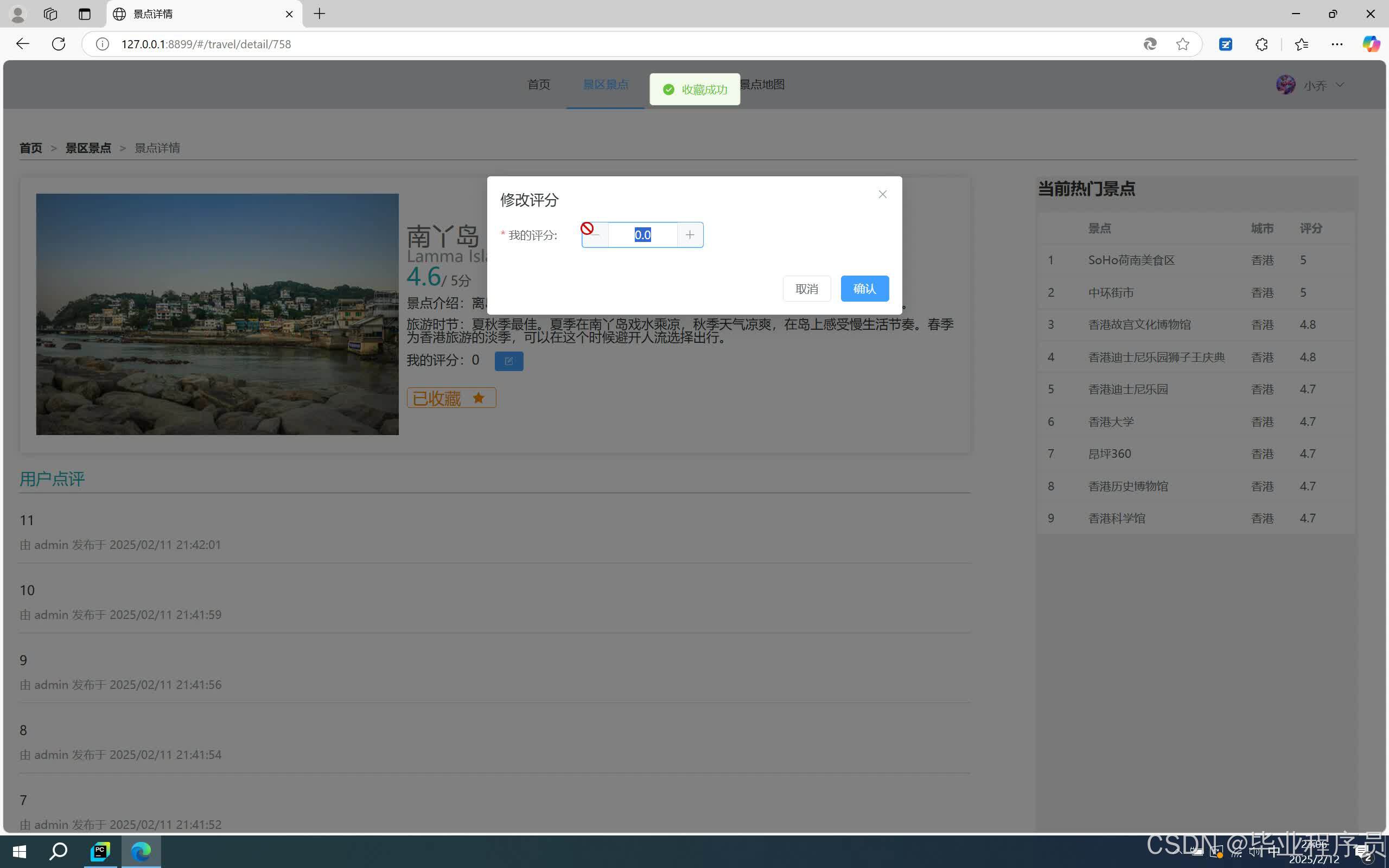
Task: Click the 收藏成功 notification toast
Action: point(694,90)
